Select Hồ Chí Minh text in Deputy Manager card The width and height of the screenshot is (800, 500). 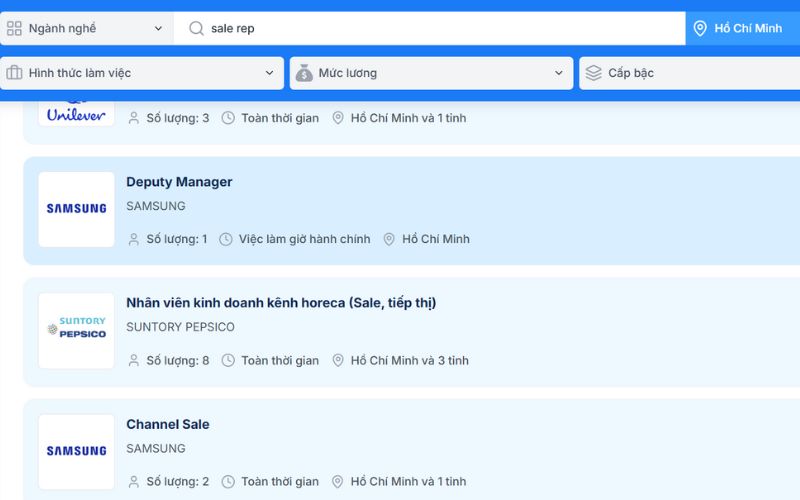click(436, 239)
